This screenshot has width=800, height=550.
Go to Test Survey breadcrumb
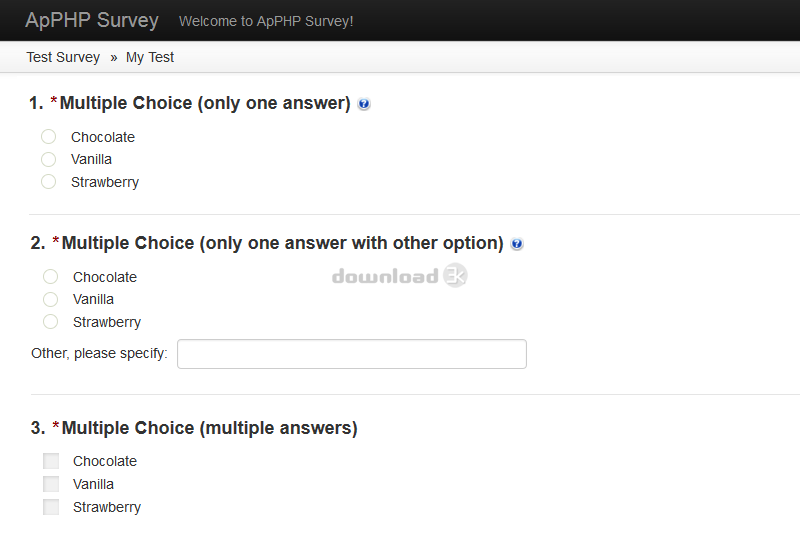[x=63, y=57]
